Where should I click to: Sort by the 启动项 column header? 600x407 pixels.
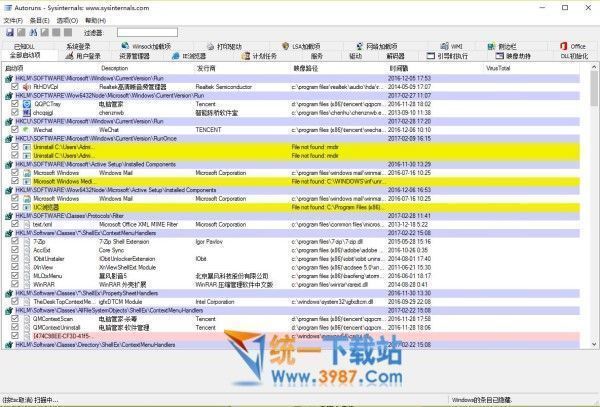(15, 68)
